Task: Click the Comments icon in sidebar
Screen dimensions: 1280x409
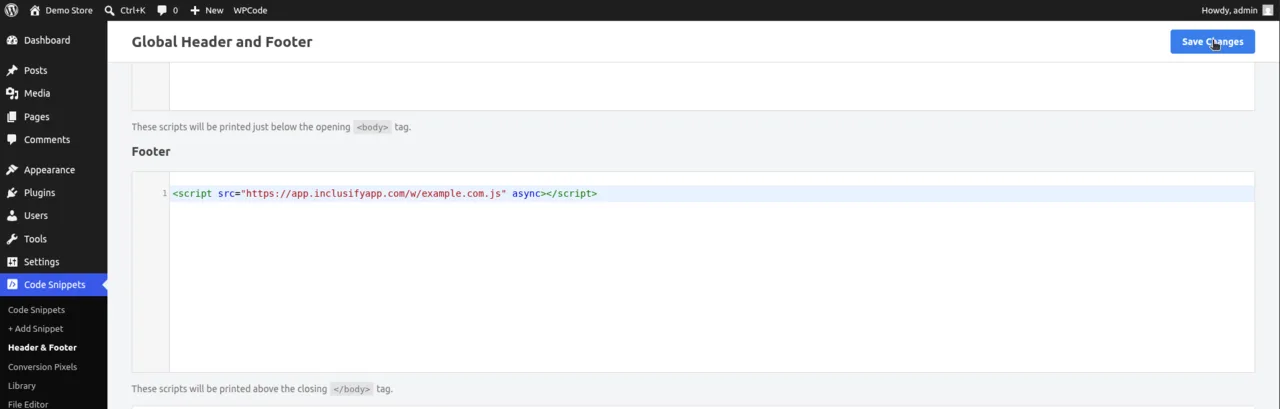Action: (x=12, y=139)
